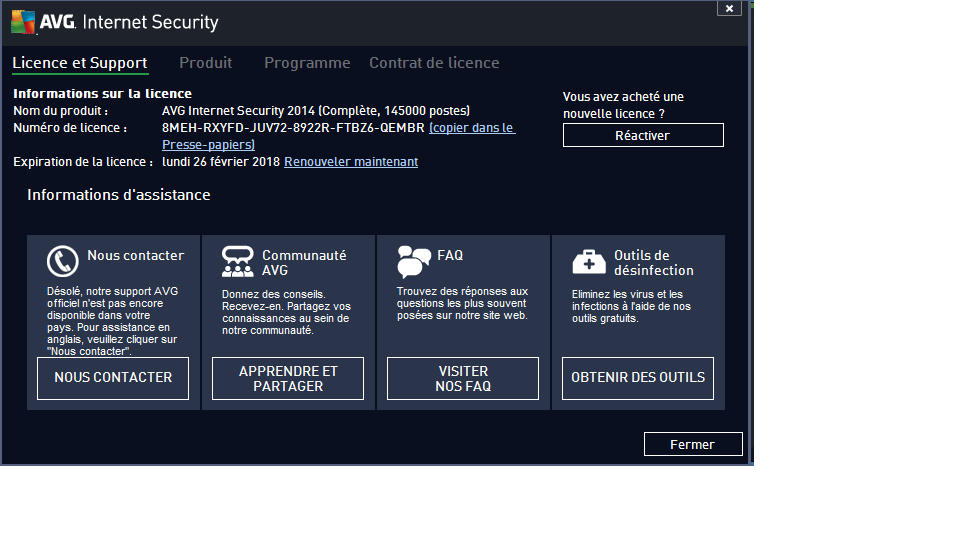Click the NOUS CONTACTER button
The image size is (960, 540).
point(113,378)
